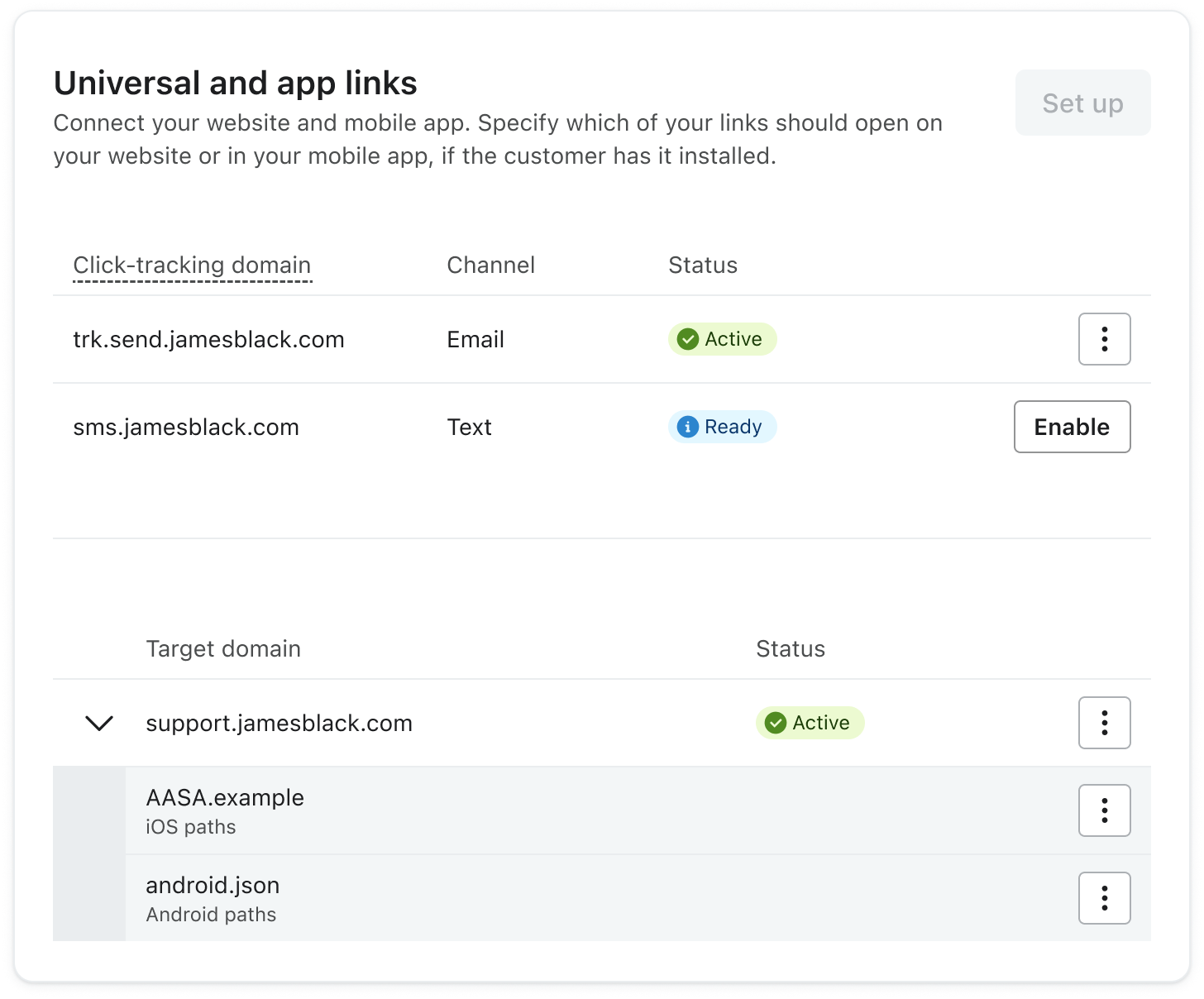Viewport: 1204px width, 999px height.
Task: Select the AASA.example iOS paths file
Action: [225, 798]
